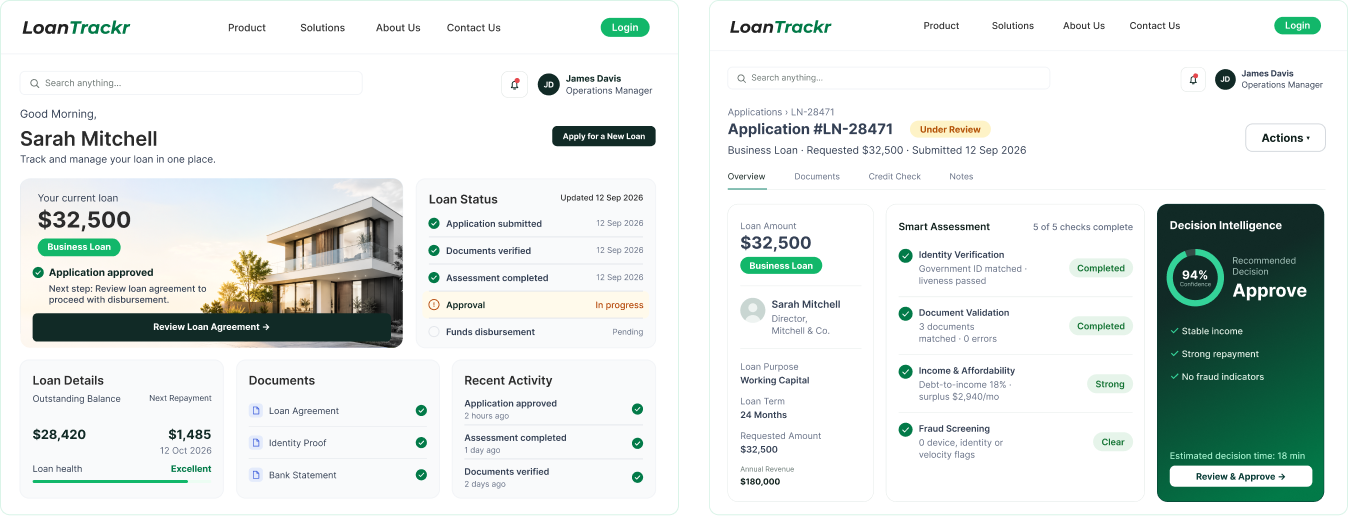Screen dimensions: 1348x516
Task: Click Login button in left dashboard
Action: 625,28
